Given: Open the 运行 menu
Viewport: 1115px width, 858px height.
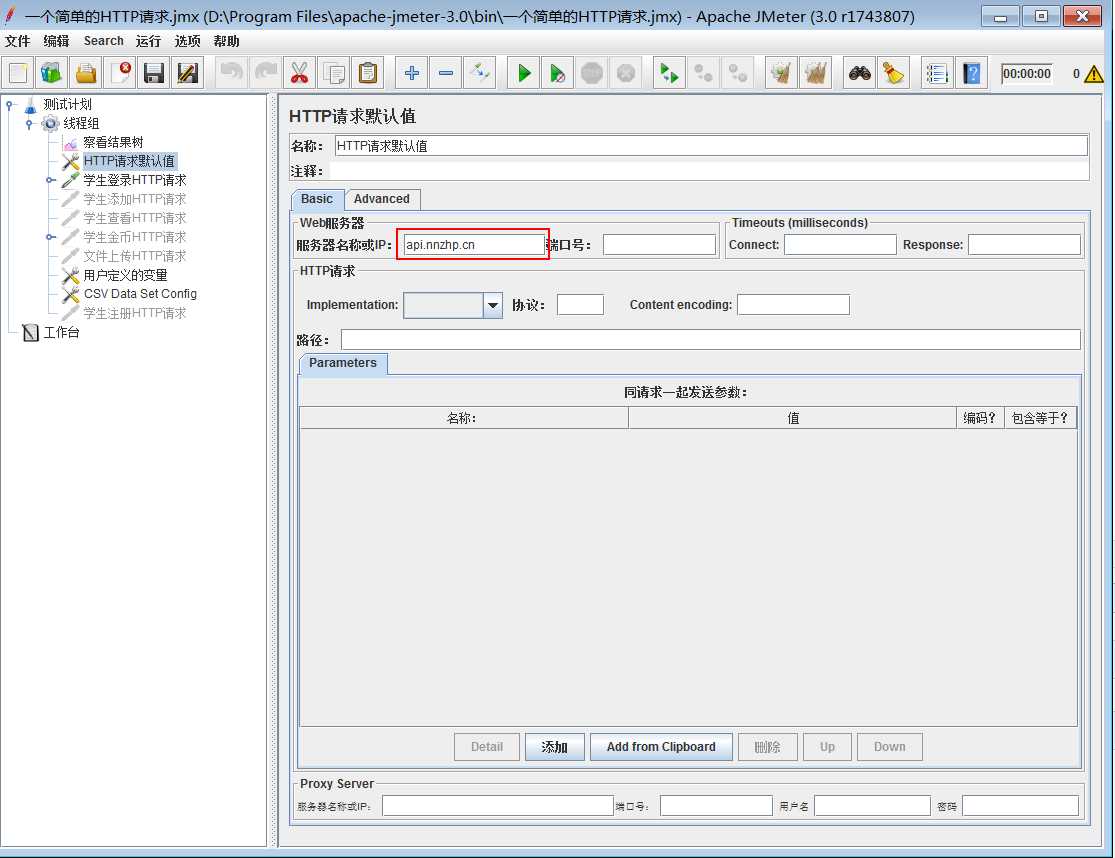Looking at the screenshot, I should (x=149, y=41).
